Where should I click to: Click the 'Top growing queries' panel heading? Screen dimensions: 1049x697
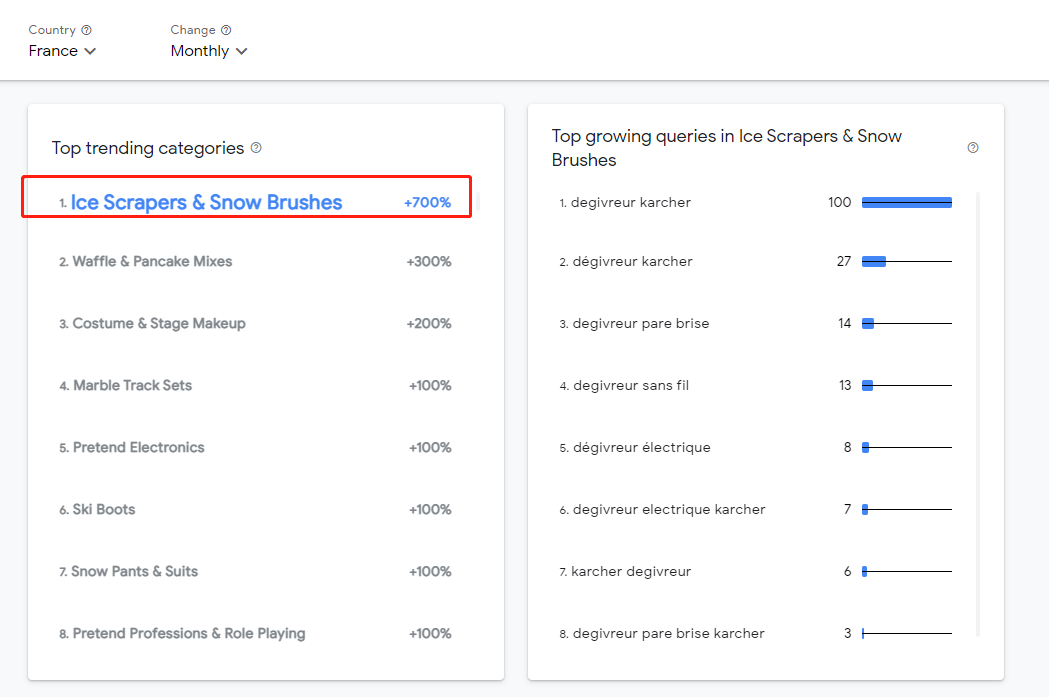tap(727, 148)
